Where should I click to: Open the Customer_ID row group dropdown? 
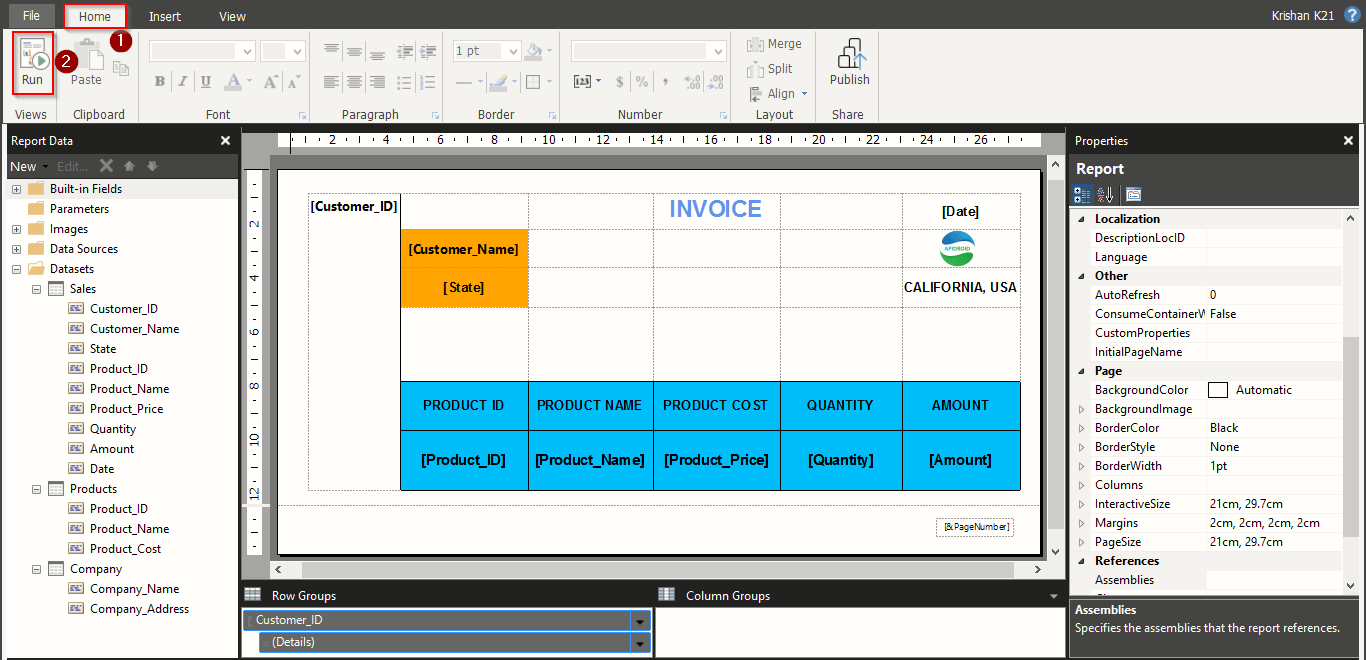point(638,621)
